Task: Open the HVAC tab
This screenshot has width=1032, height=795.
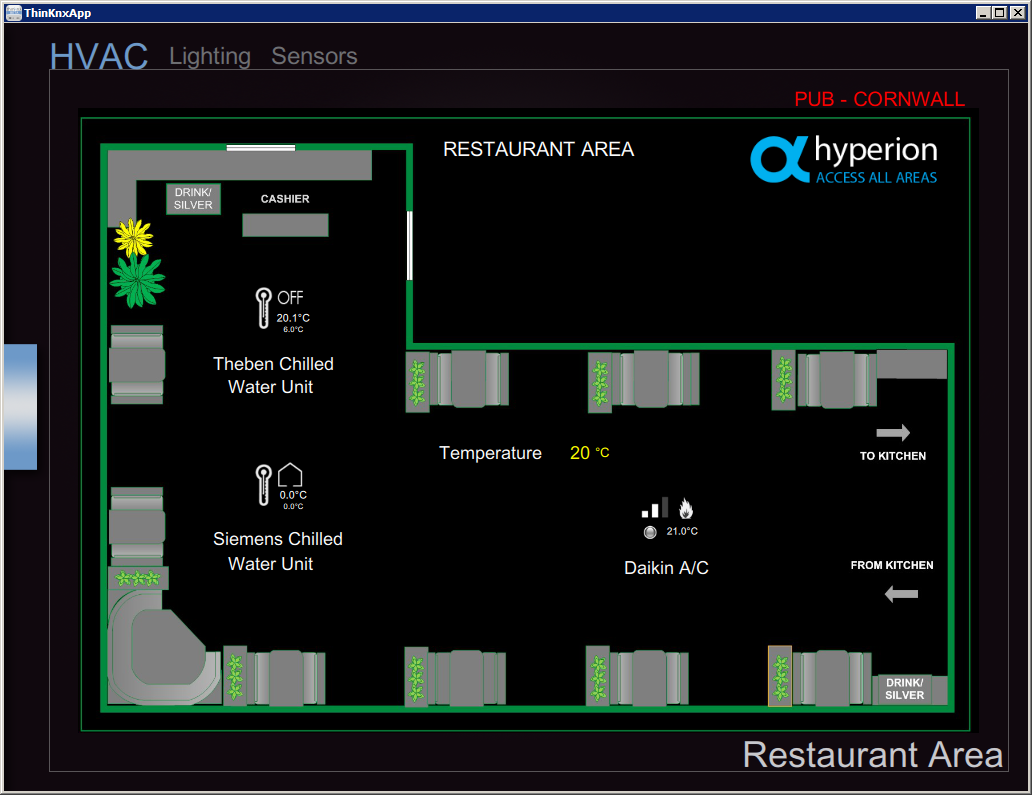Action: (x=99, y=57)
